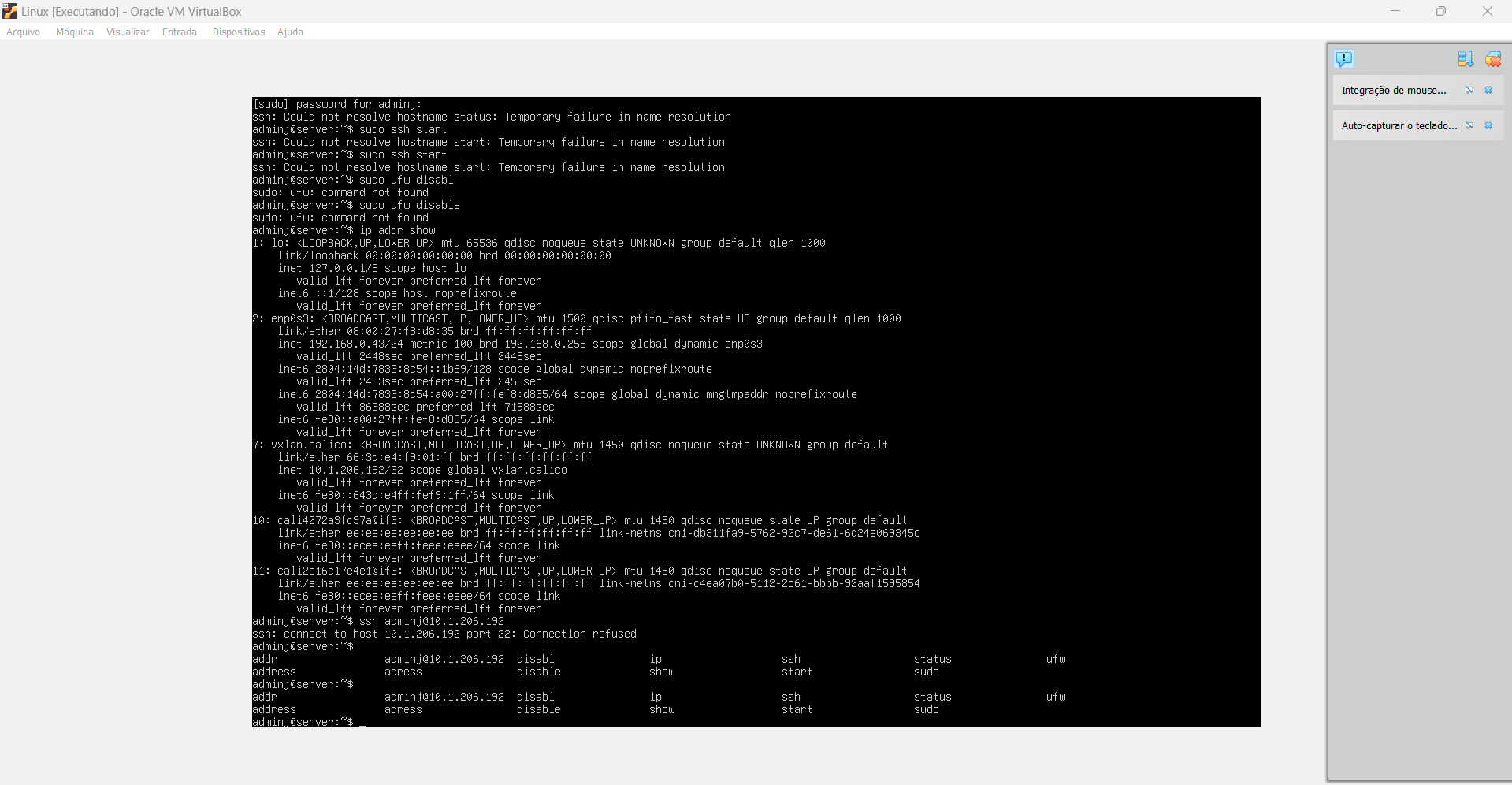Click forbid icon on Auto-capturar o teclado notification
This screenshot has width=1512, height=785.
[x=1469, y=125]
